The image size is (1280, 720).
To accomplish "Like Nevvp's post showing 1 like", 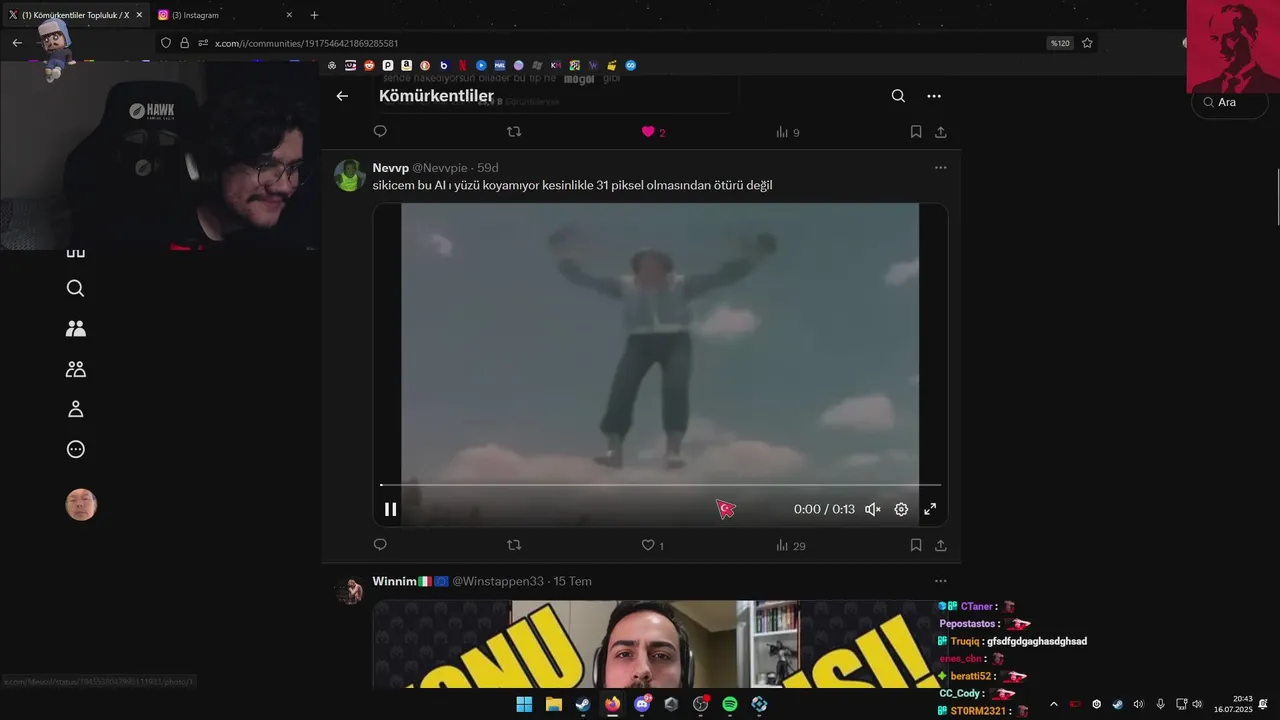I will 652,545.
